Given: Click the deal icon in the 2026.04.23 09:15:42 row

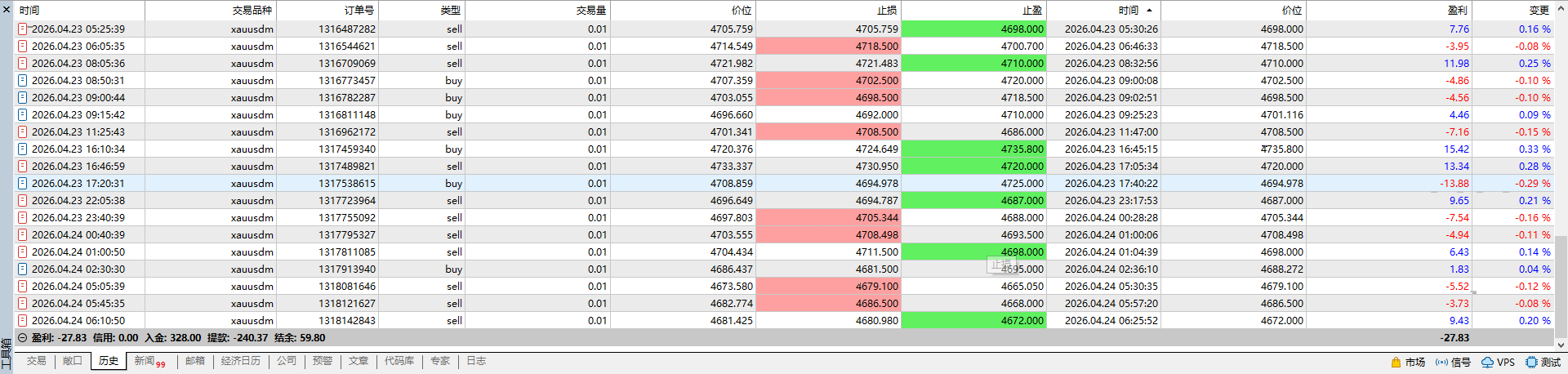Looking at the screenshot, I should (x=23, y=115).
